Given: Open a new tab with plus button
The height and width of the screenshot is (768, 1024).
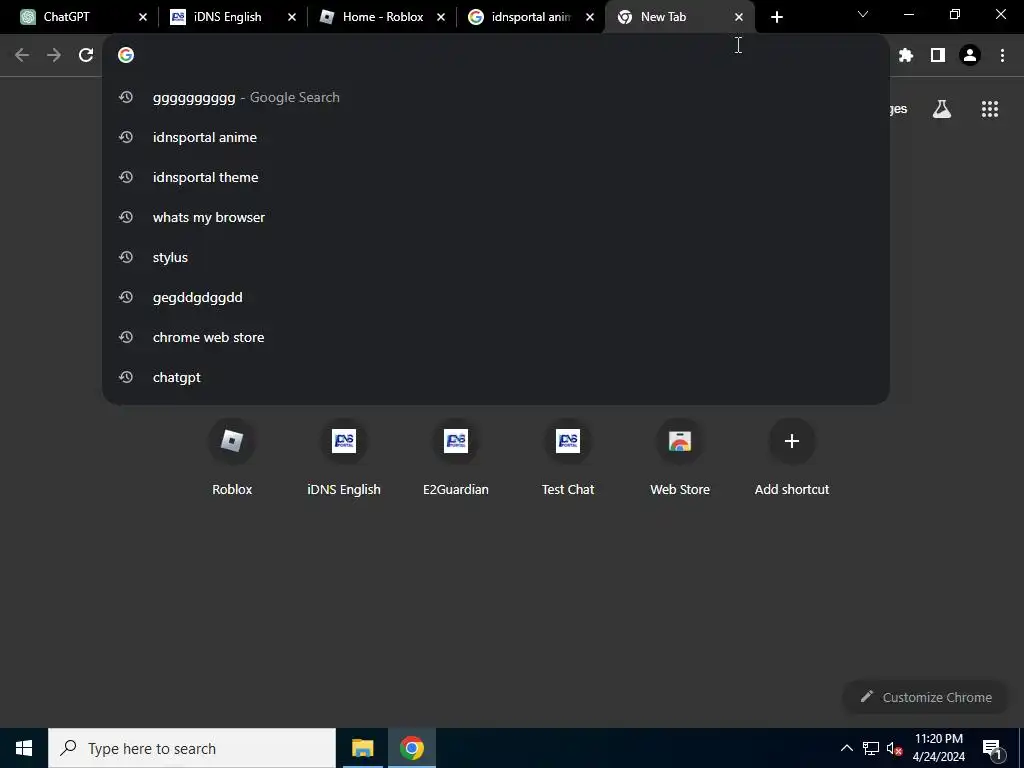Looking at the screenshot, I should 776,18.
